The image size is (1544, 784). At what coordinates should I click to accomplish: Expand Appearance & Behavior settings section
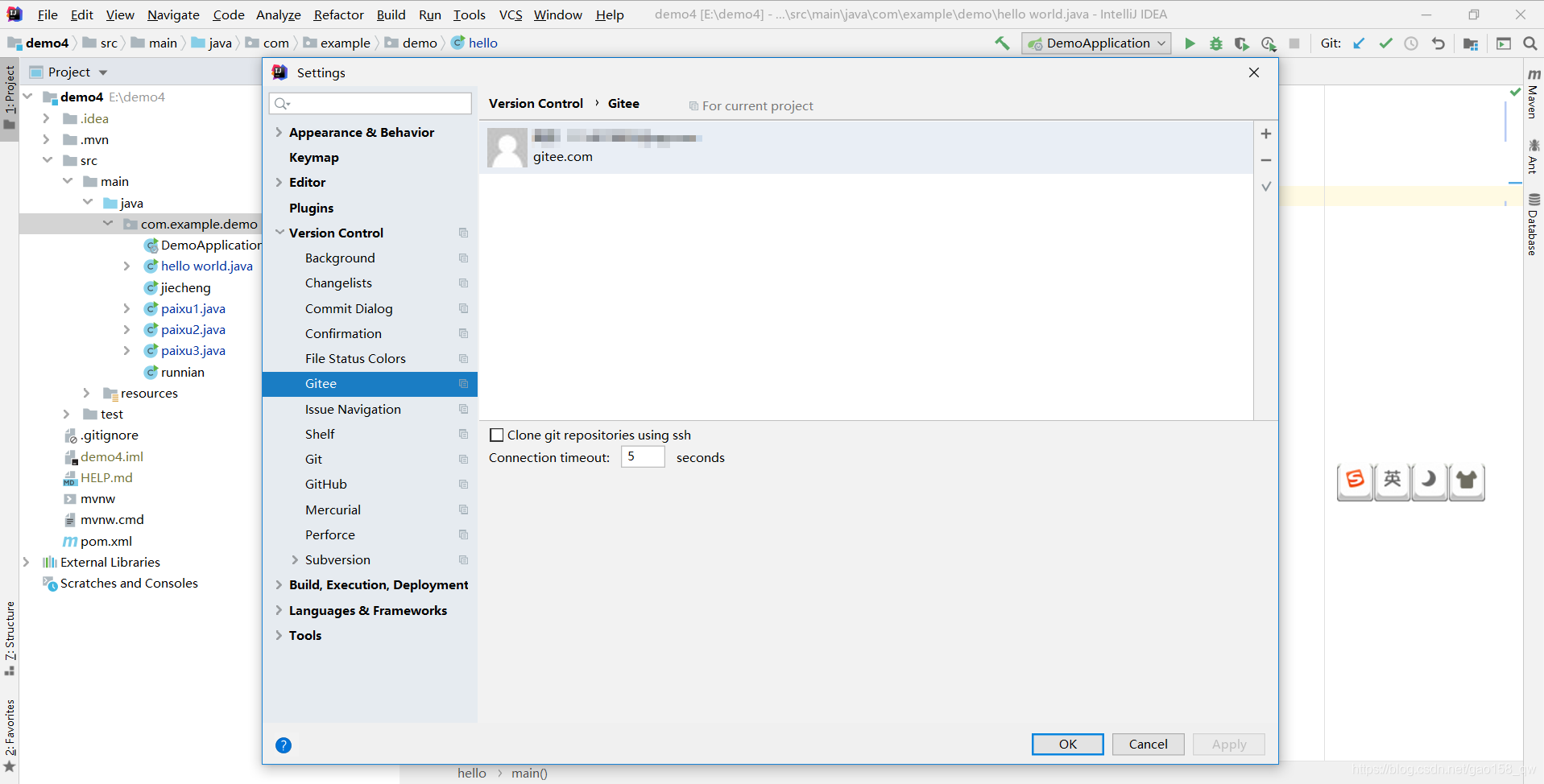(x=279, y=133)
